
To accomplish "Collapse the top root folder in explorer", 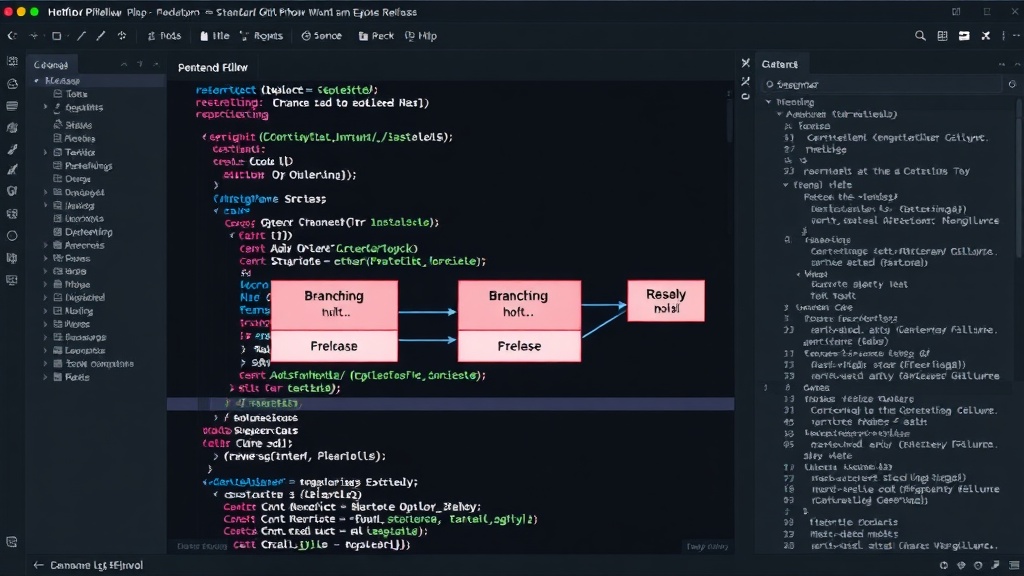I will (37, 81).
